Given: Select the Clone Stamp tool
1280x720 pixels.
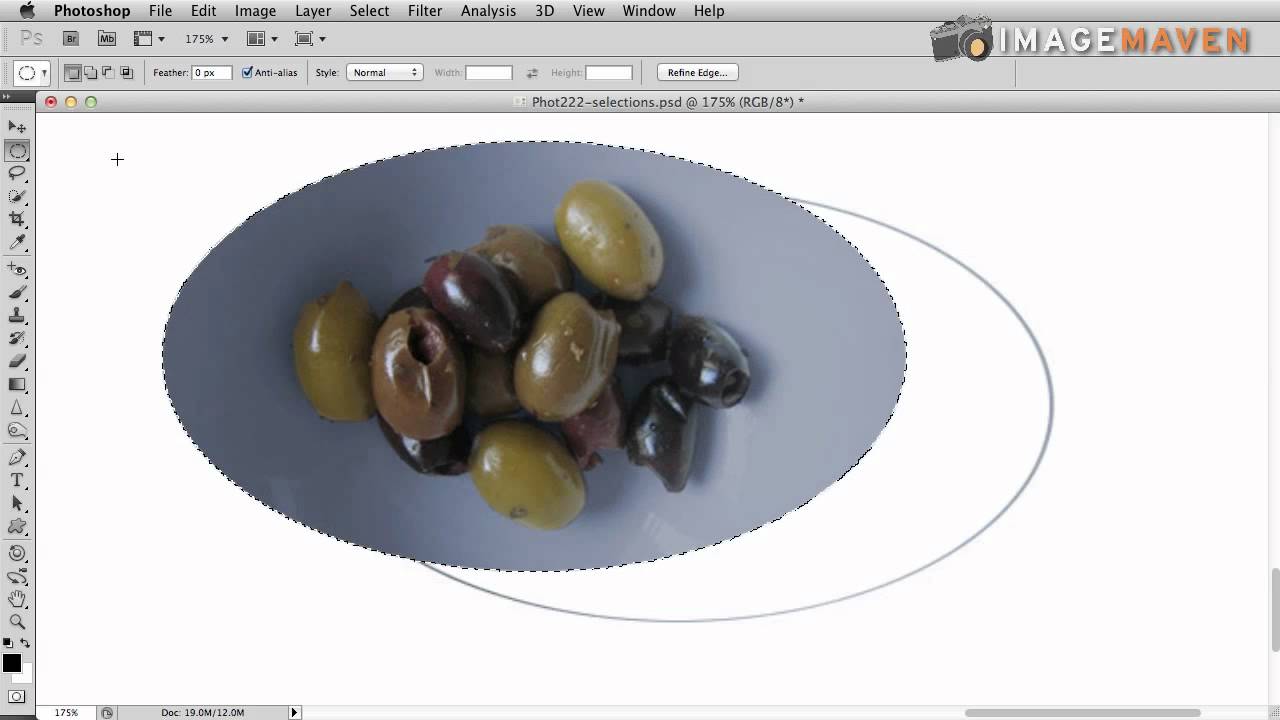Looking at the screenshot, I should pyautogui.click(x=17, y=315).
